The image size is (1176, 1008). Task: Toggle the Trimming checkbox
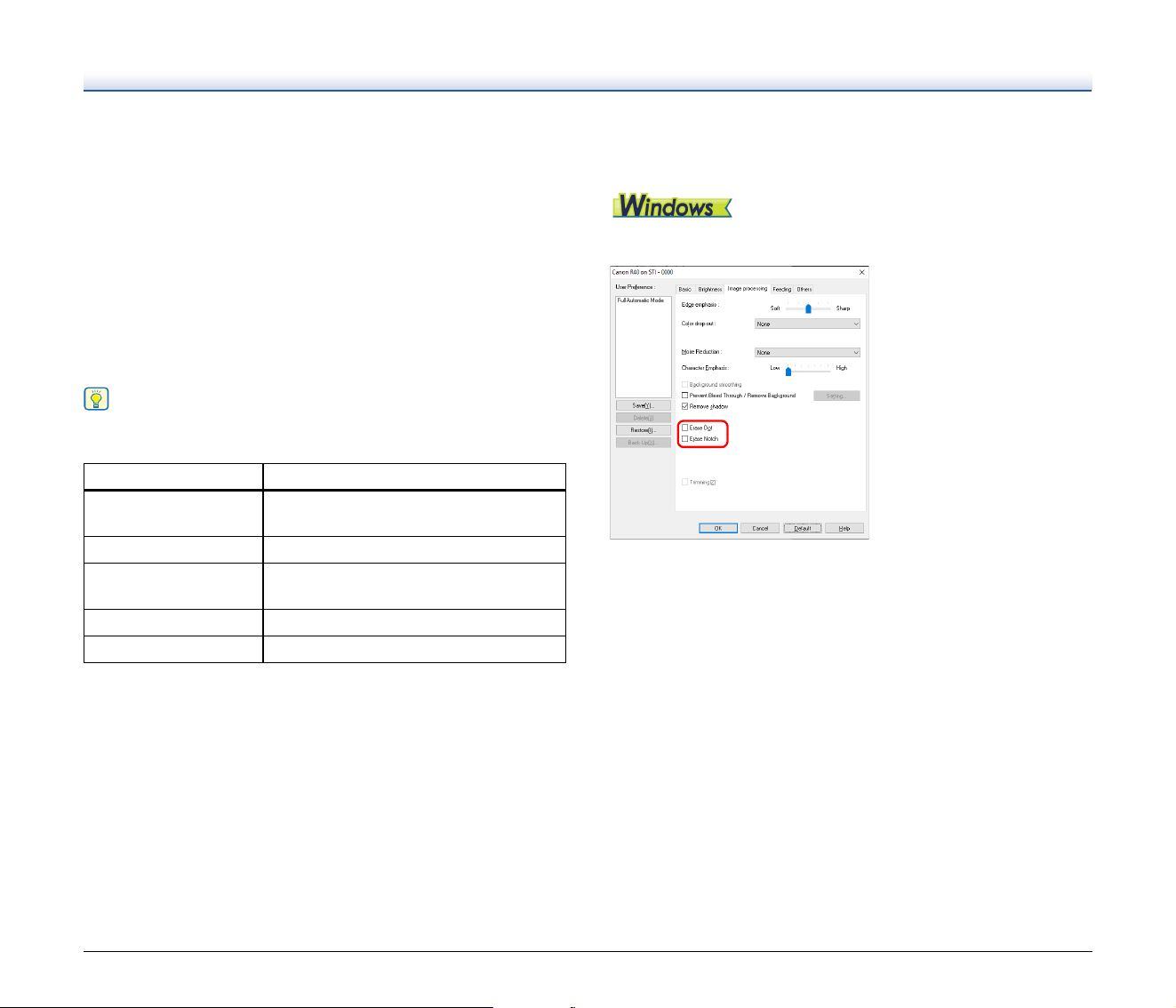click(x=684, y=483)
